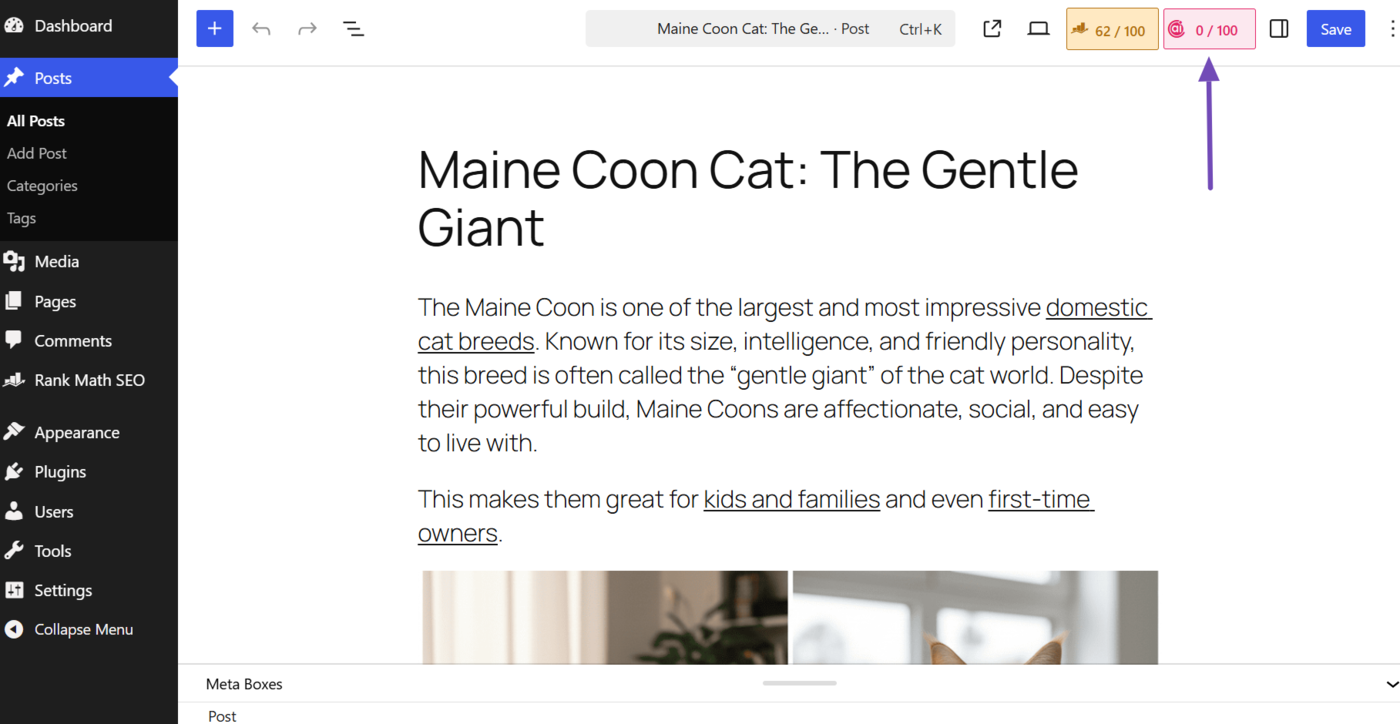Open All Posts submenu item
1400x724 pixels.
point(36,121)
